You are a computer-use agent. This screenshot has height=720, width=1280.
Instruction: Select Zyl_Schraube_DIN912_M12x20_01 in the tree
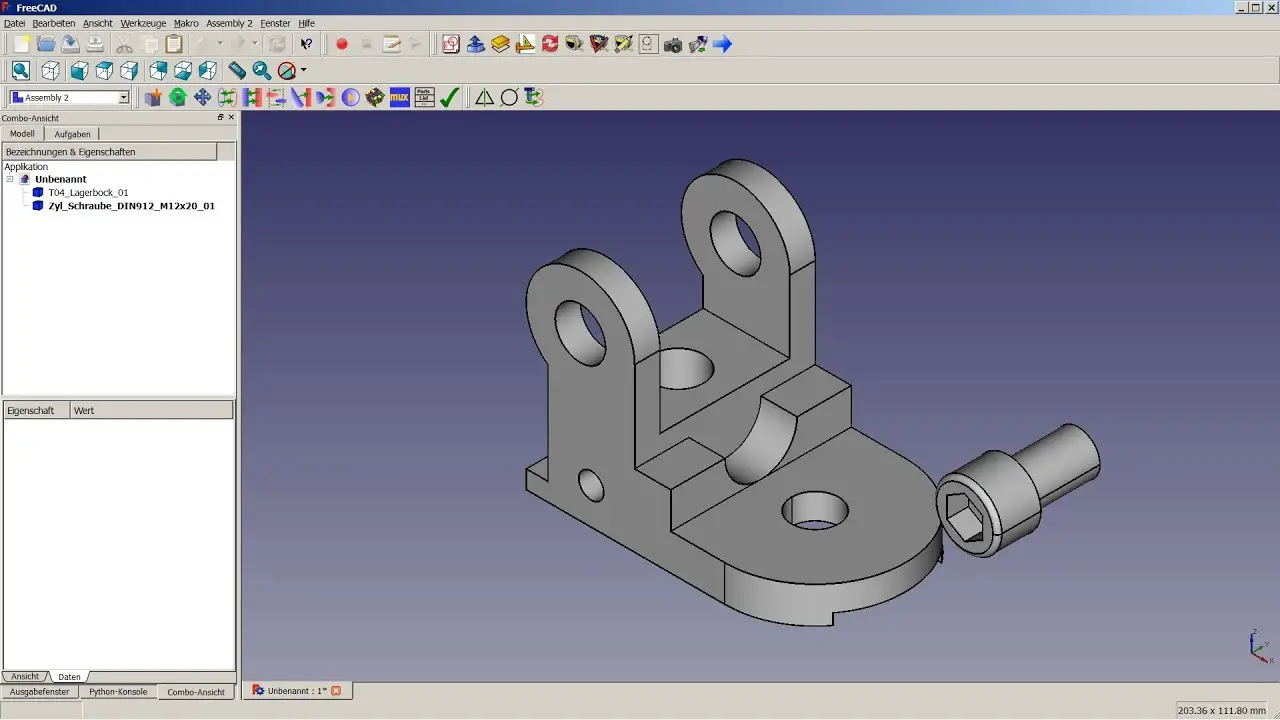[x=131, y=206]
